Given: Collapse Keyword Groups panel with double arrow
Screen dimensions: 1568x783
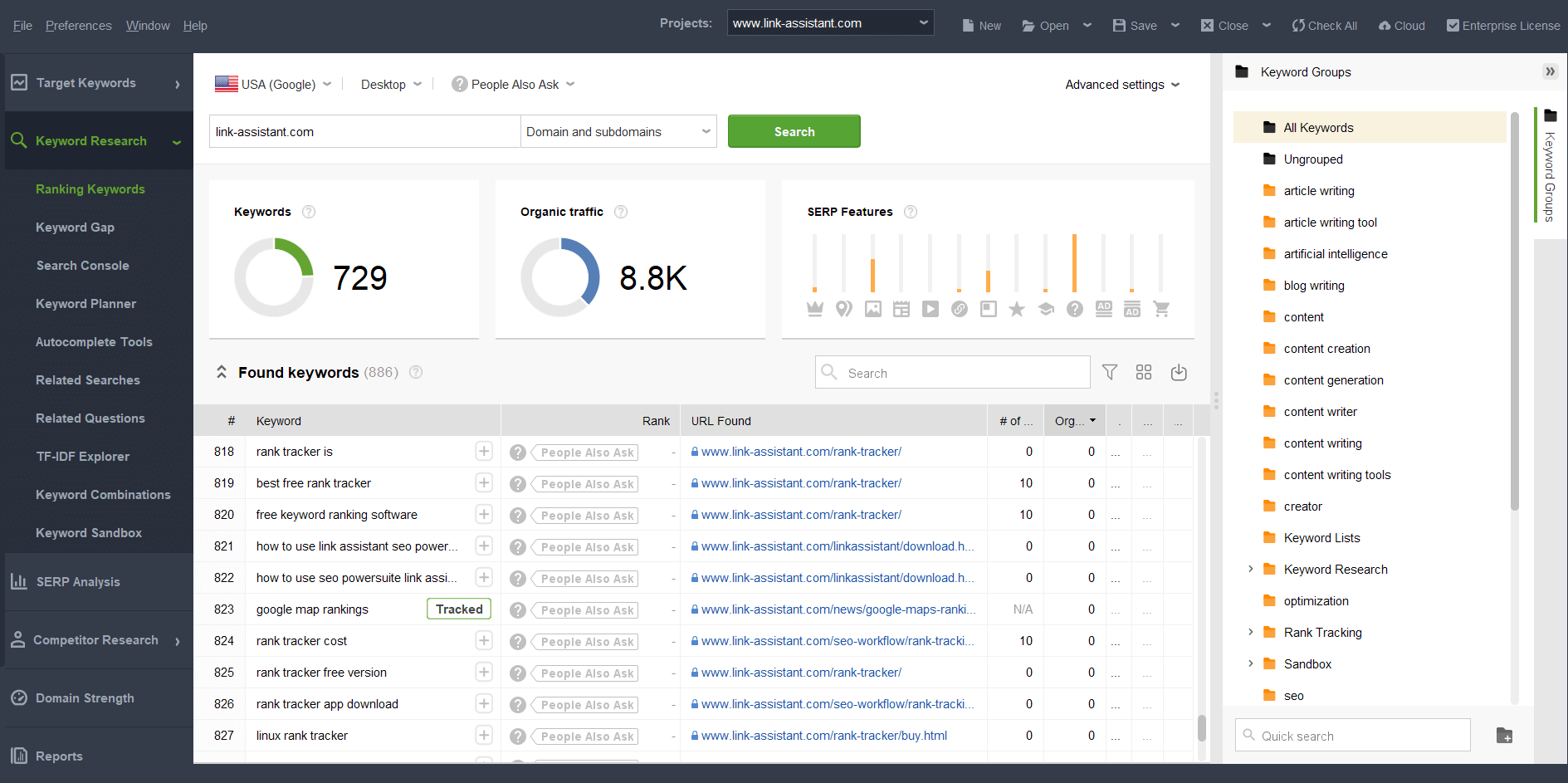Looking at the screenshot, I should (1550, 71).
